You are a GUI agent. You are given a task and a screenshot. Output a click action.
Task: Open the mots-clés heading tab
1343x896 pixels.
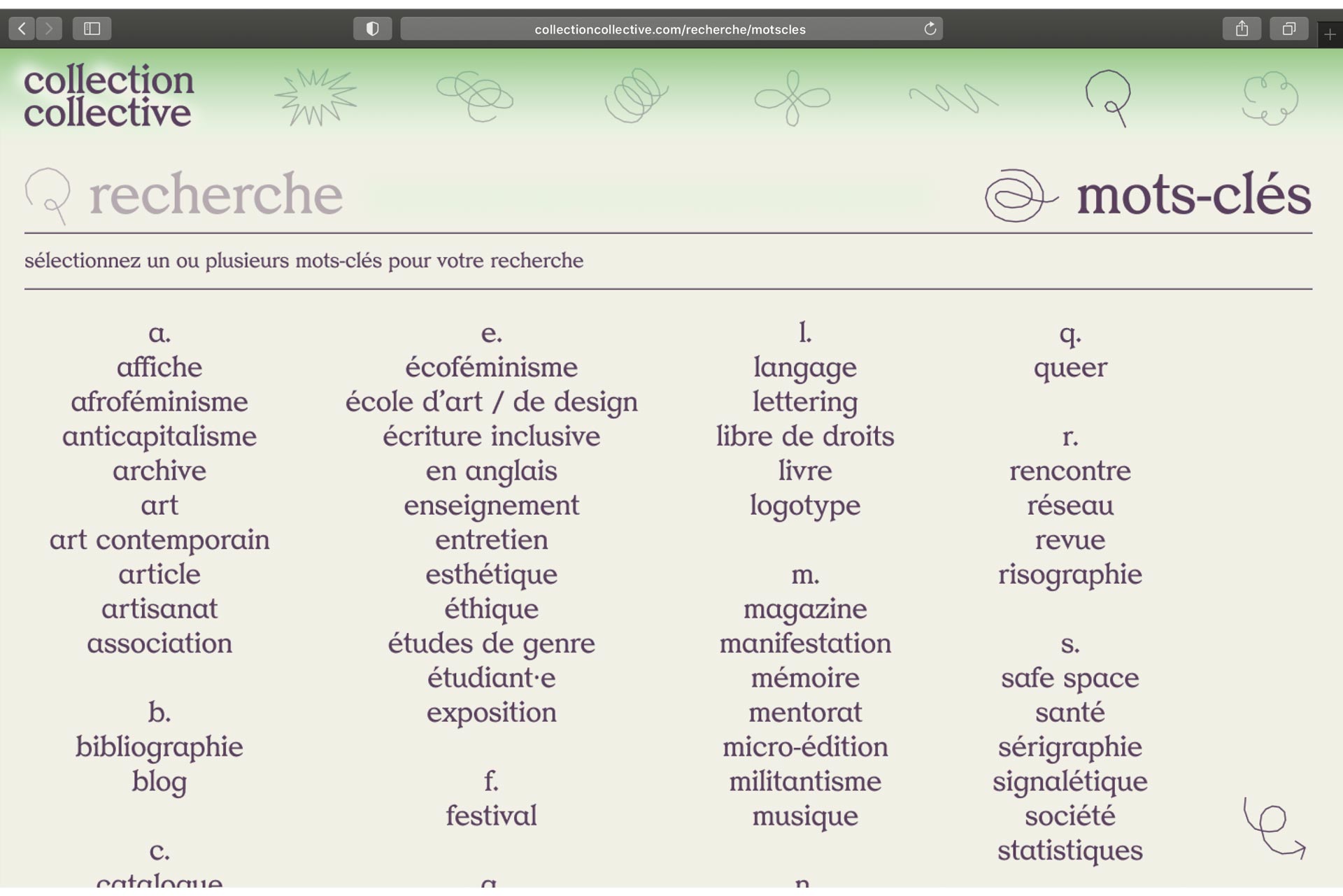[1193, 194]
